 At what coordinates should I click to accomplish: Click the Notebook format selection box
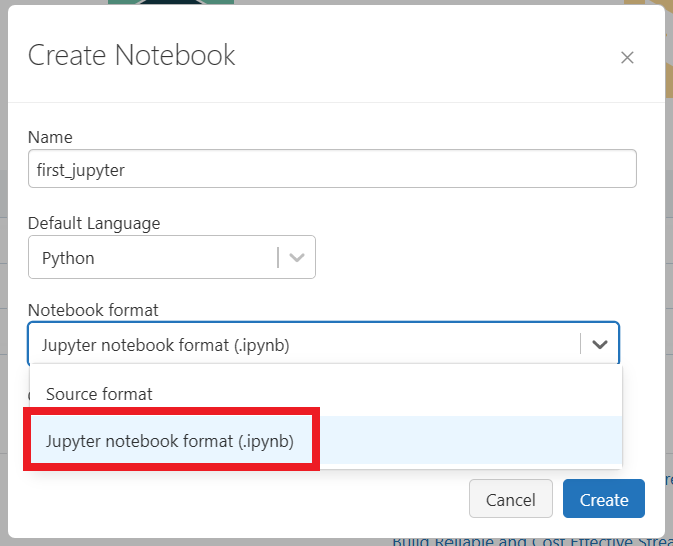click(300, 344)
